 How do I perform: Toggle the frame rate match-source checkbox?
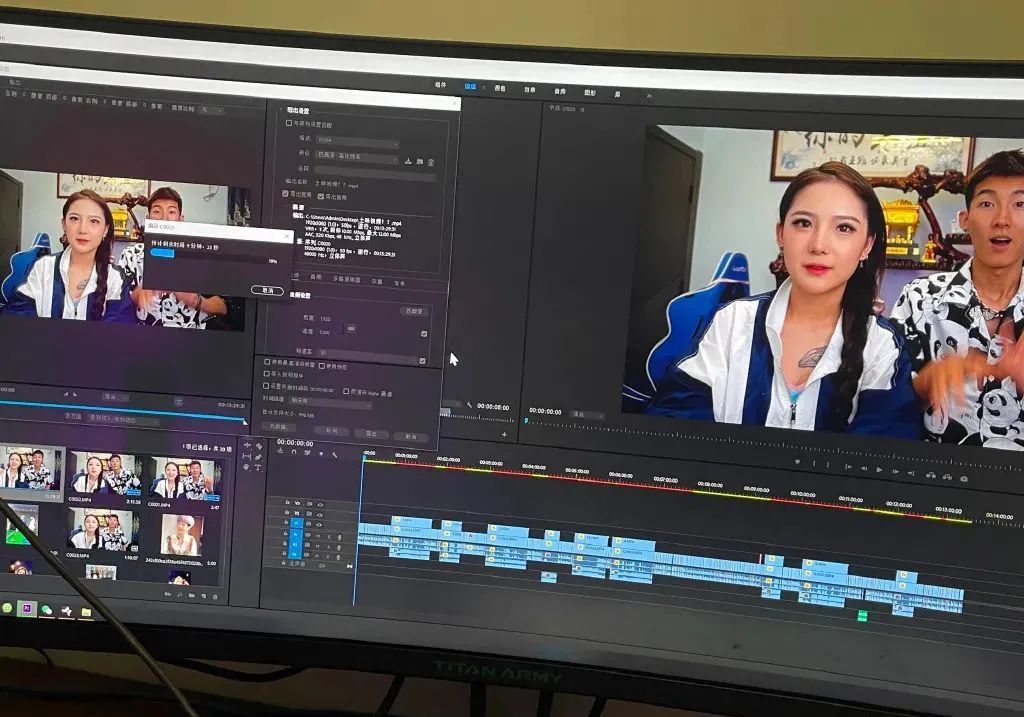pyautogui.click(x=423, y=361)
